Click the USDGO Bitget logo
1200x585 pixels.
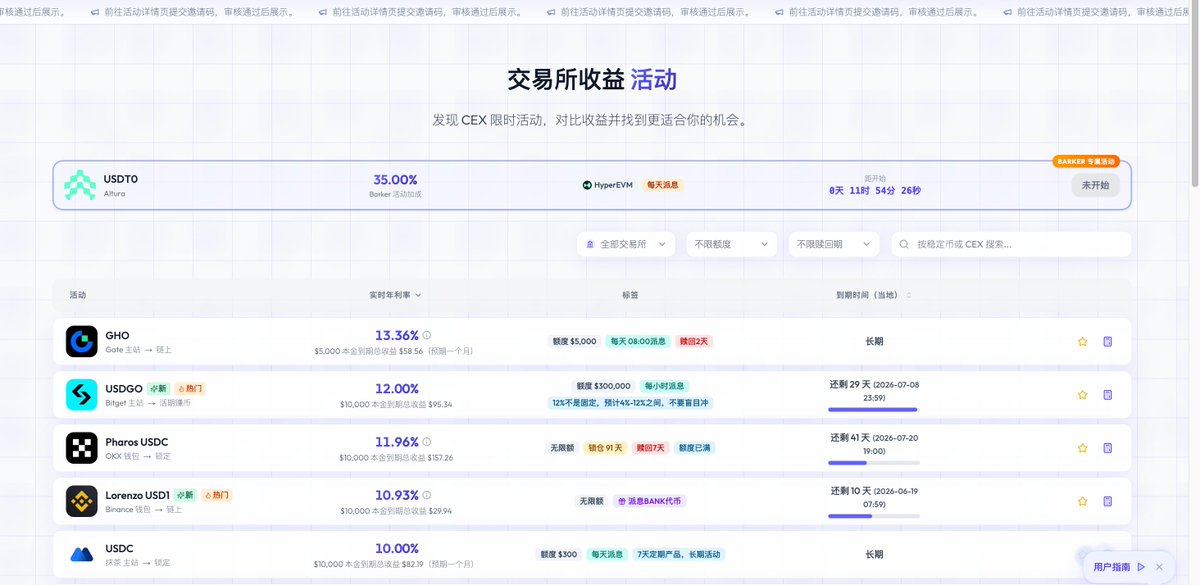coord(82,394)
